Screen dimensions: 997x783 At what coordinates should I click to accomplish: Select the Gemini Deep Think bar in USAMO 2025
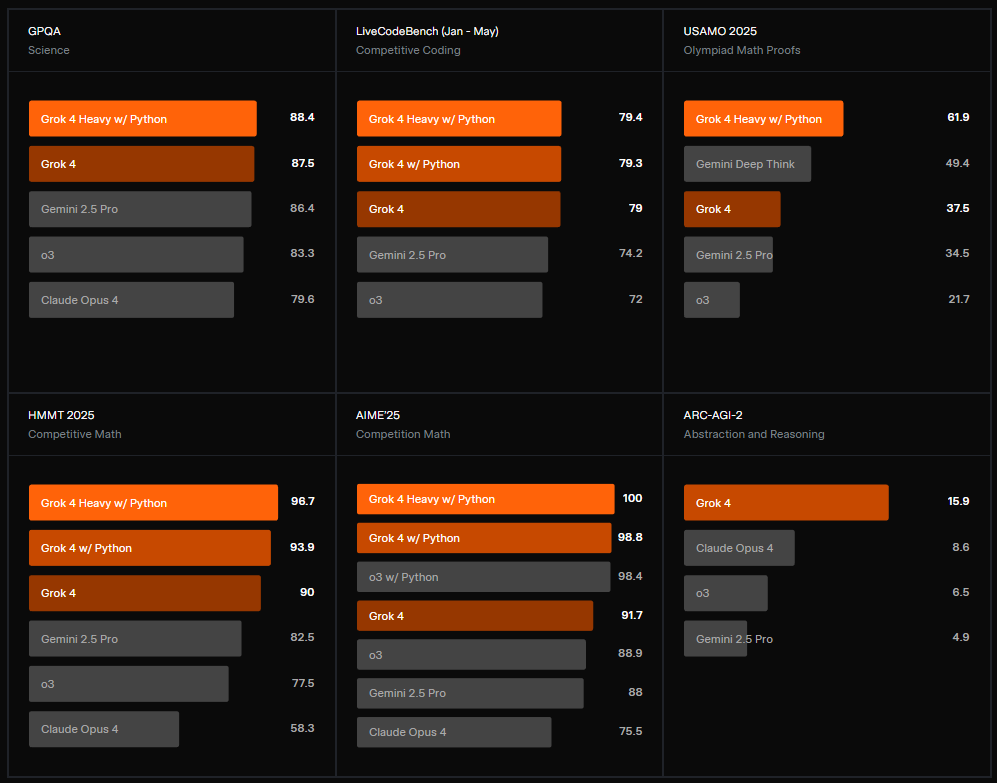tap(746, 163)
